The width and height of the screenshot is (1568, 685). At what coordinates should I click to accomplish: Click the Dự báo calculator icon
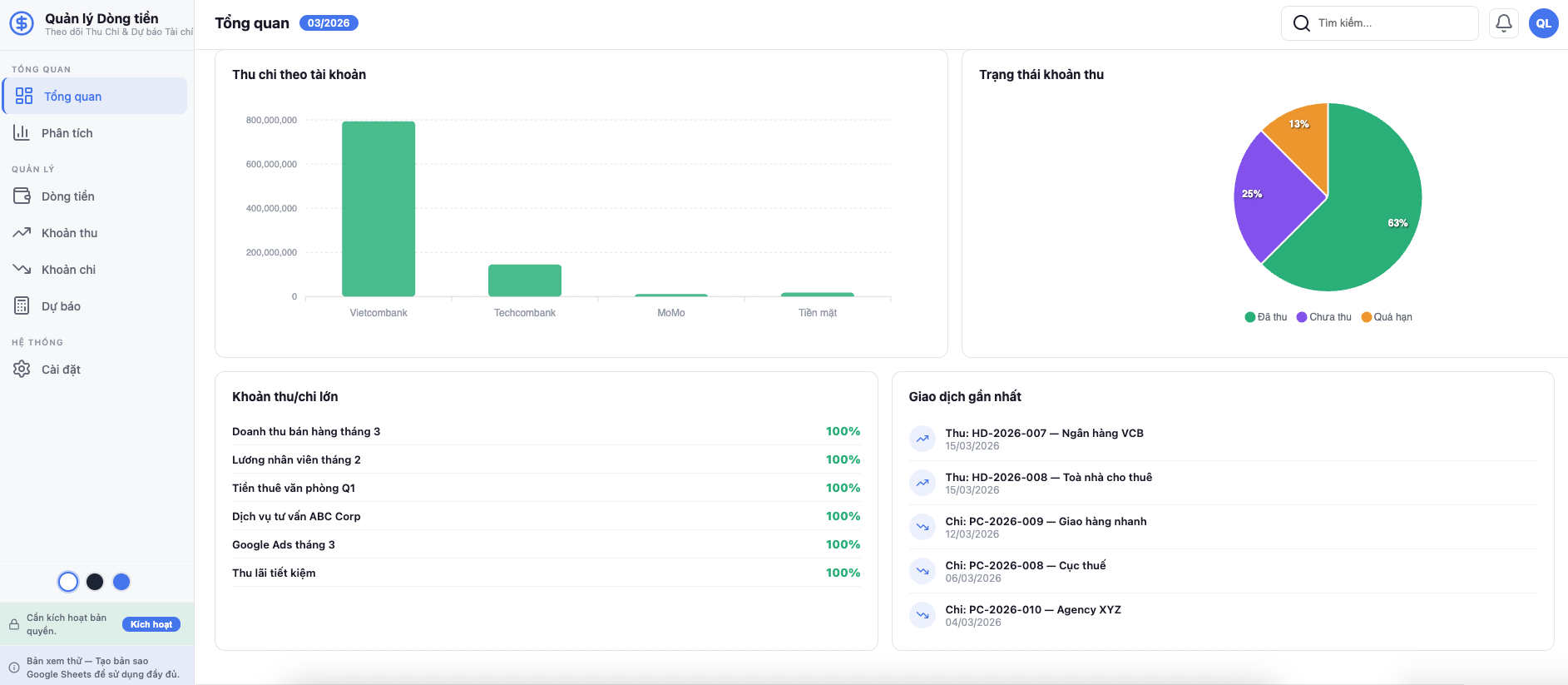point(22,306)
